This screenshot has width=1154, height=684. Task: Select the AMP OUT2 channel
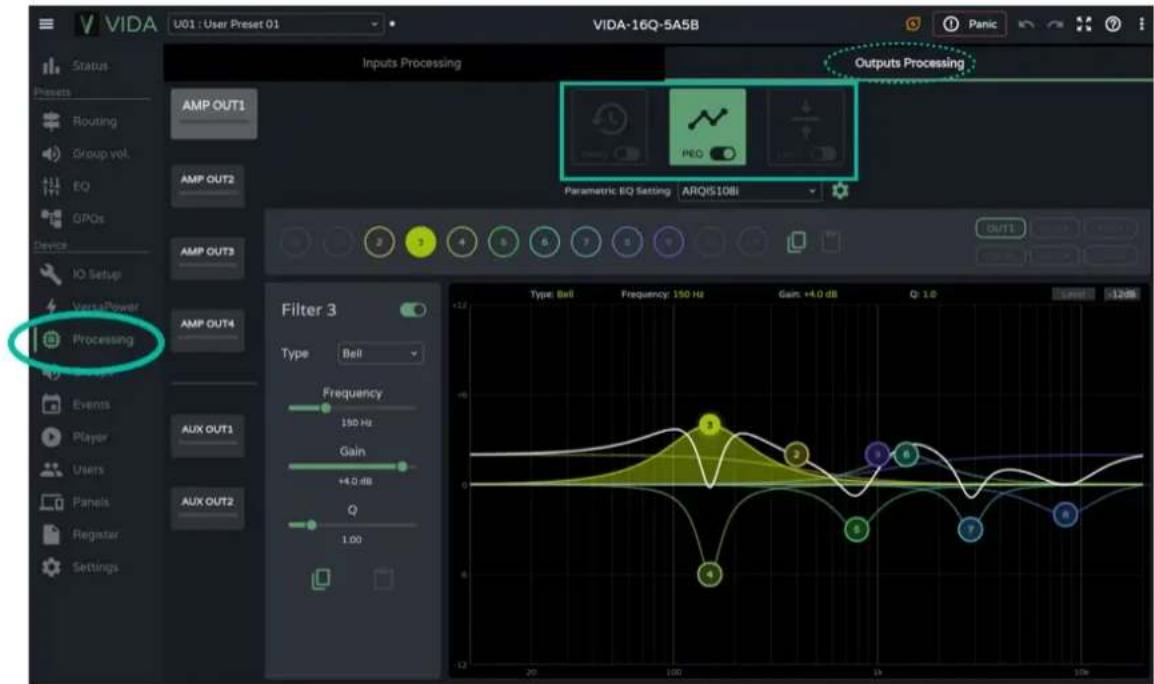coord(208,186)
